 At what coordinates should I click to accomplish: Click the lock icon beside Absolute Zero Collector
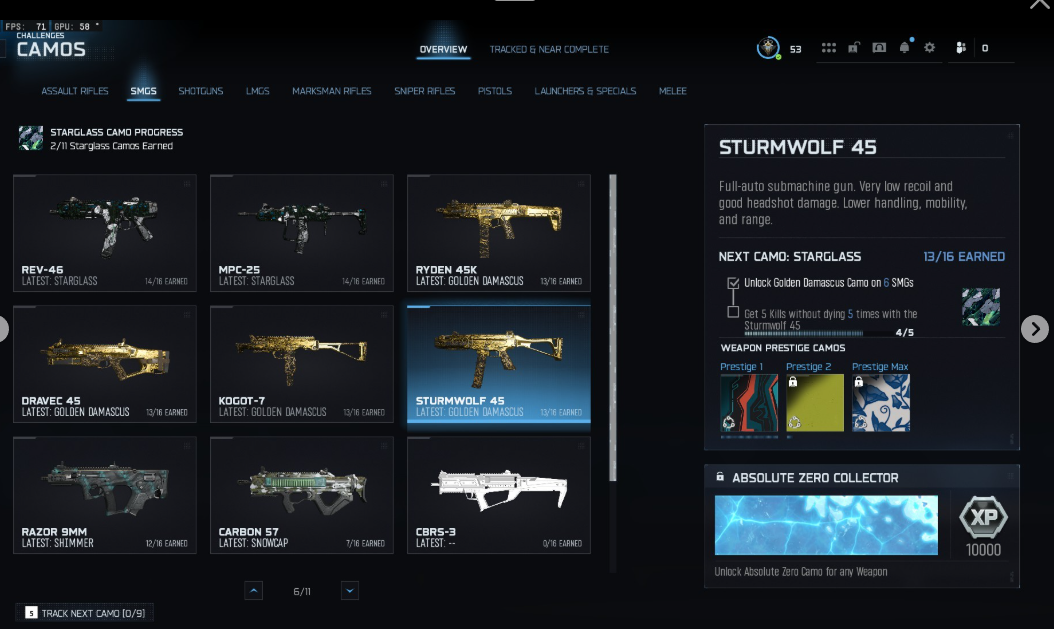click(720, 476)
